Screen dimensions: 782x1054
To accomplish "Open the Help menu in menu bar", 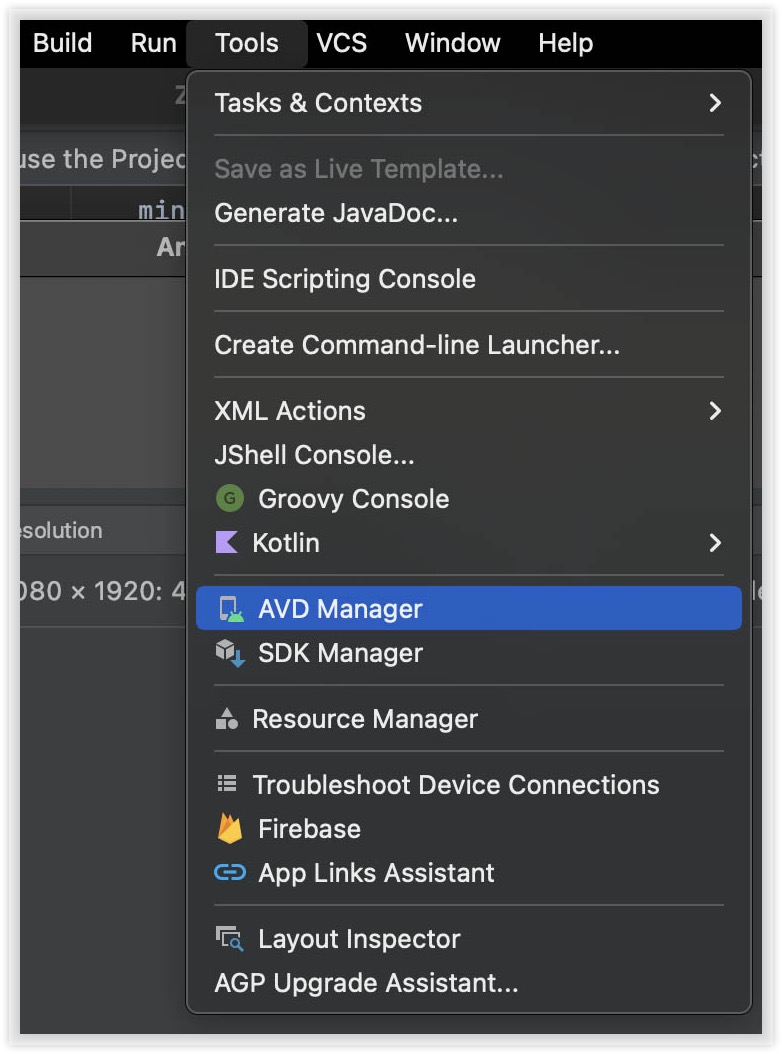I will 565,43.
